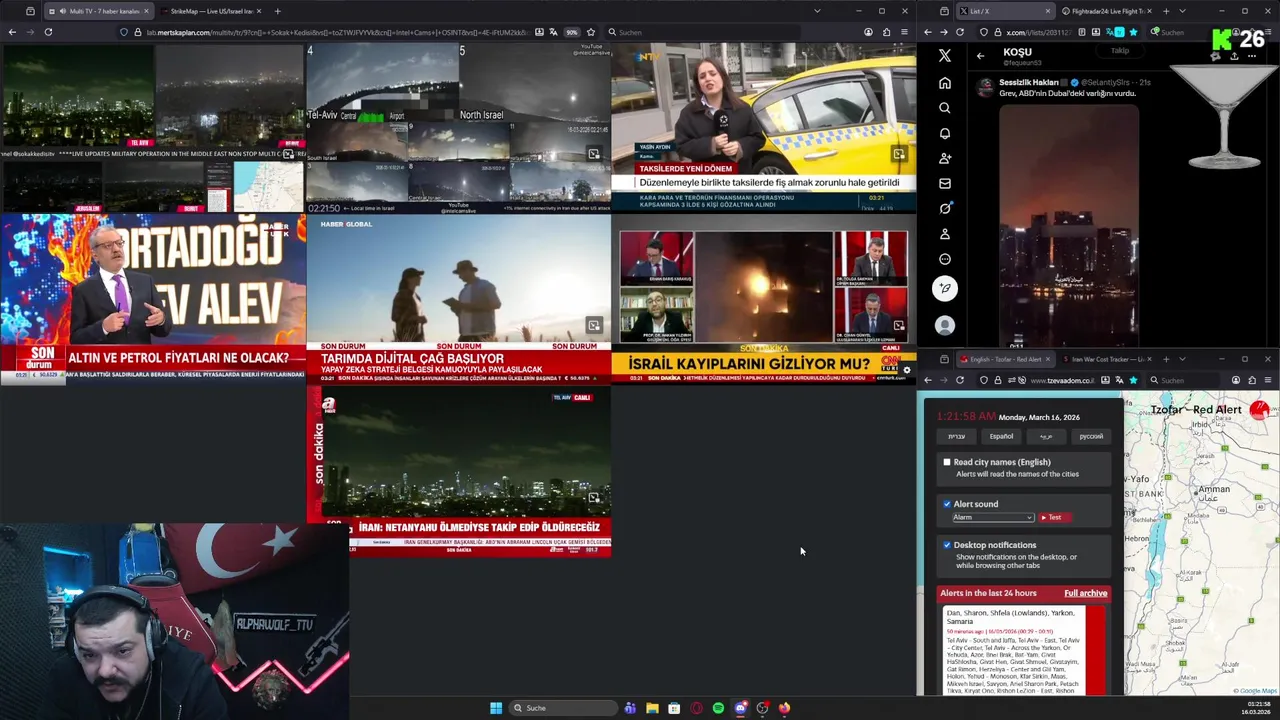Image resolution: width=1280 pixels, height=720 pixels.
Task: Open the Alarm sound dropdown
Action: point(992,517)
